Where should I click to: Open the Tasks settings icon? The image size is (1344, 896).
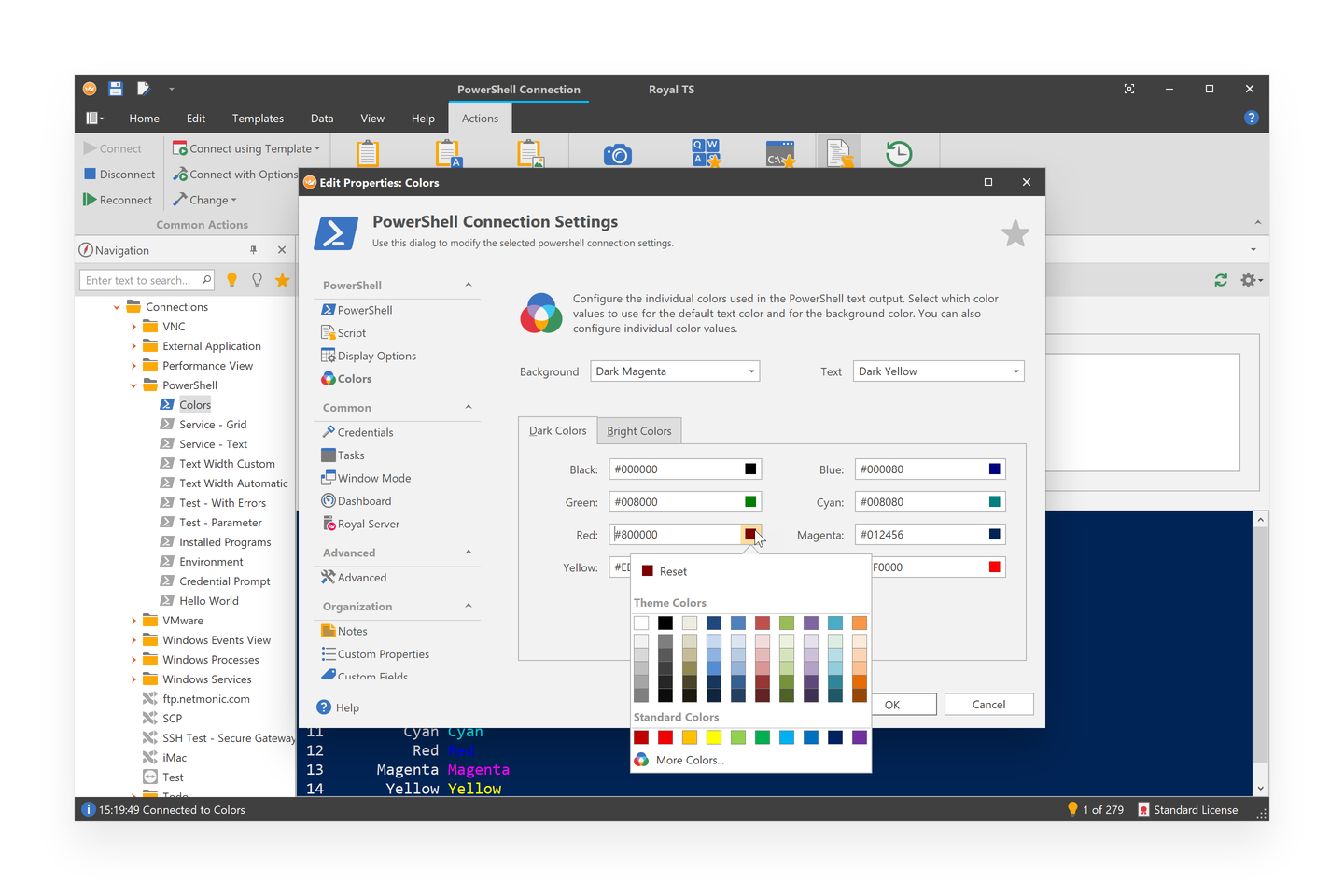pyautogui.click(x=329, y=455)
